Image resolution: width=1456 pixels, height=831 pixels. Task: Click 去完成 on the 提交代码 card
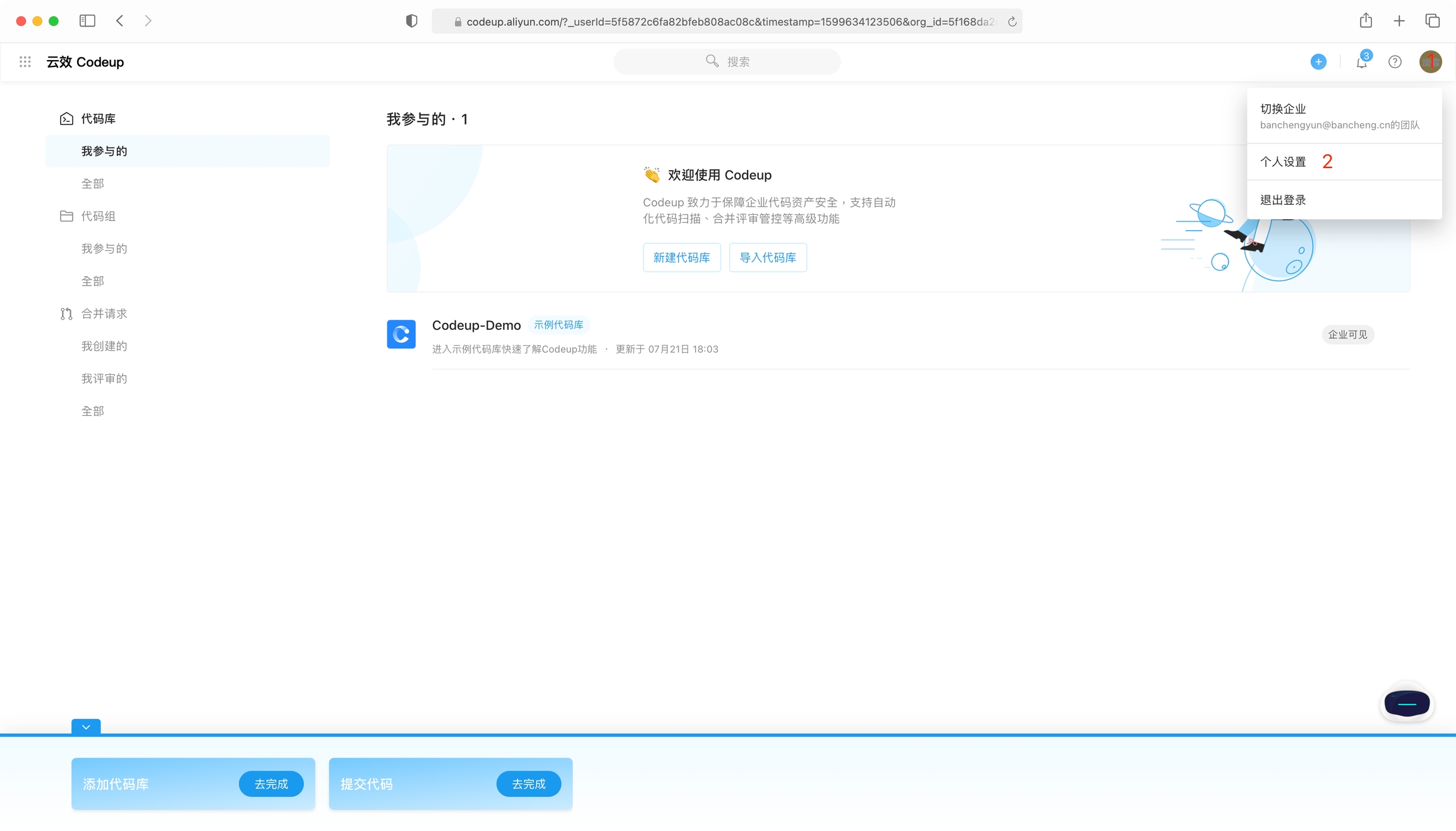tap(528, 784)
